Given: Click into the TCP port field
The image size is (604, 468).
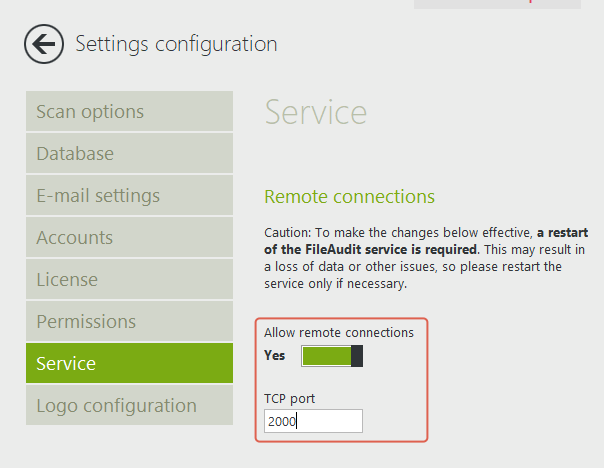Looking at the screenshot, I should [x=313, y=421].
